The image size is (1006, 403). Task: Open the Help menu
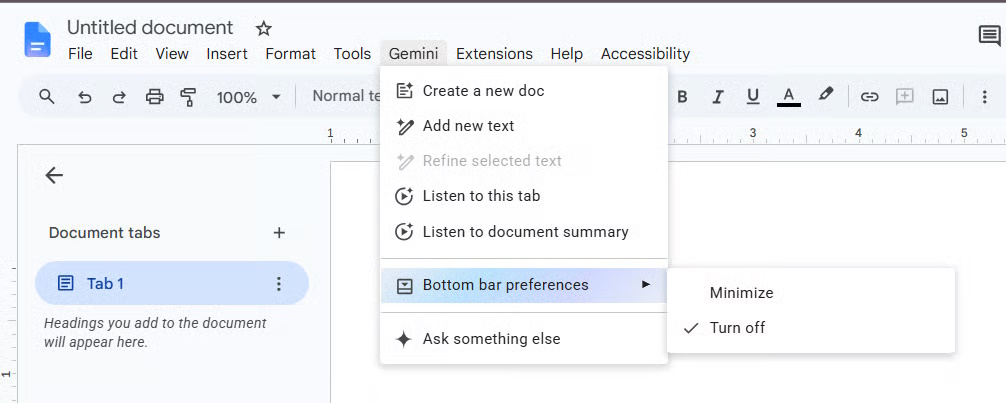tap(567, 54)
